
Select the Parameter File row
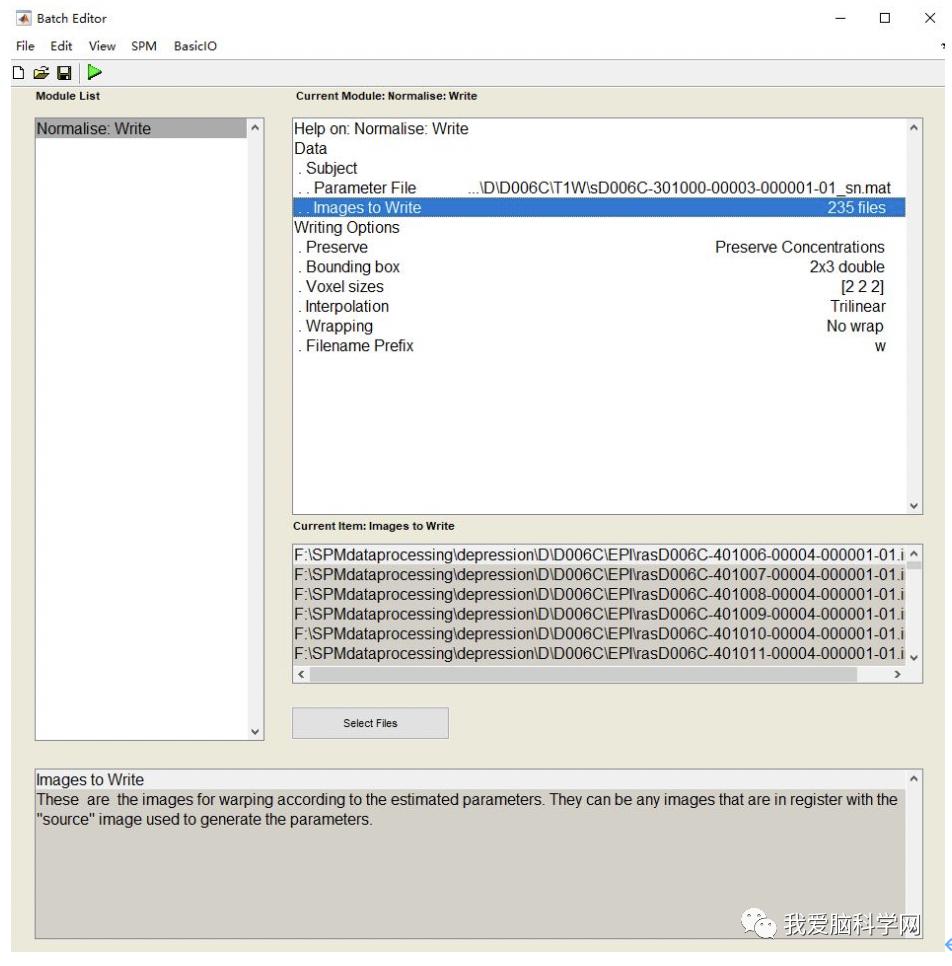(x=599, y=188)
